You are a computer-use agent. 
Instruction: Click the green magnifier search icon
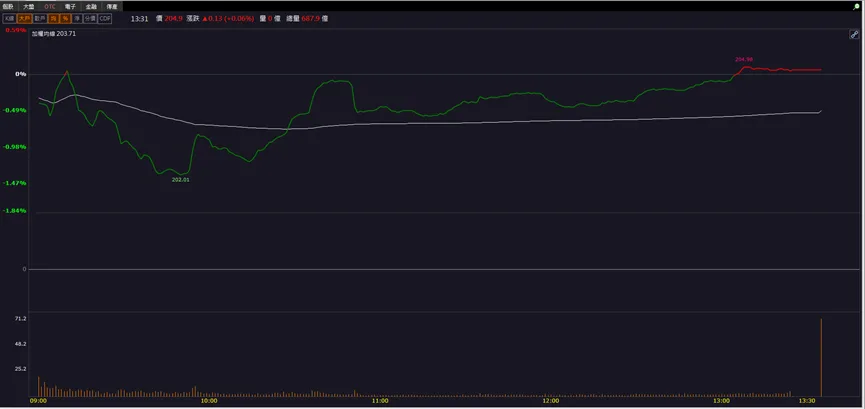click(856, 7)
